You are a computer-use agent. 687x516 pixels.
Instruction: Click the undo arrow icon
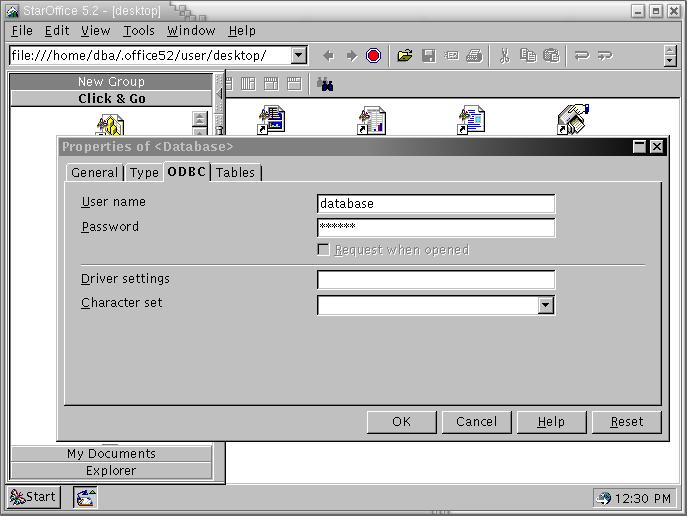point(582,56)
